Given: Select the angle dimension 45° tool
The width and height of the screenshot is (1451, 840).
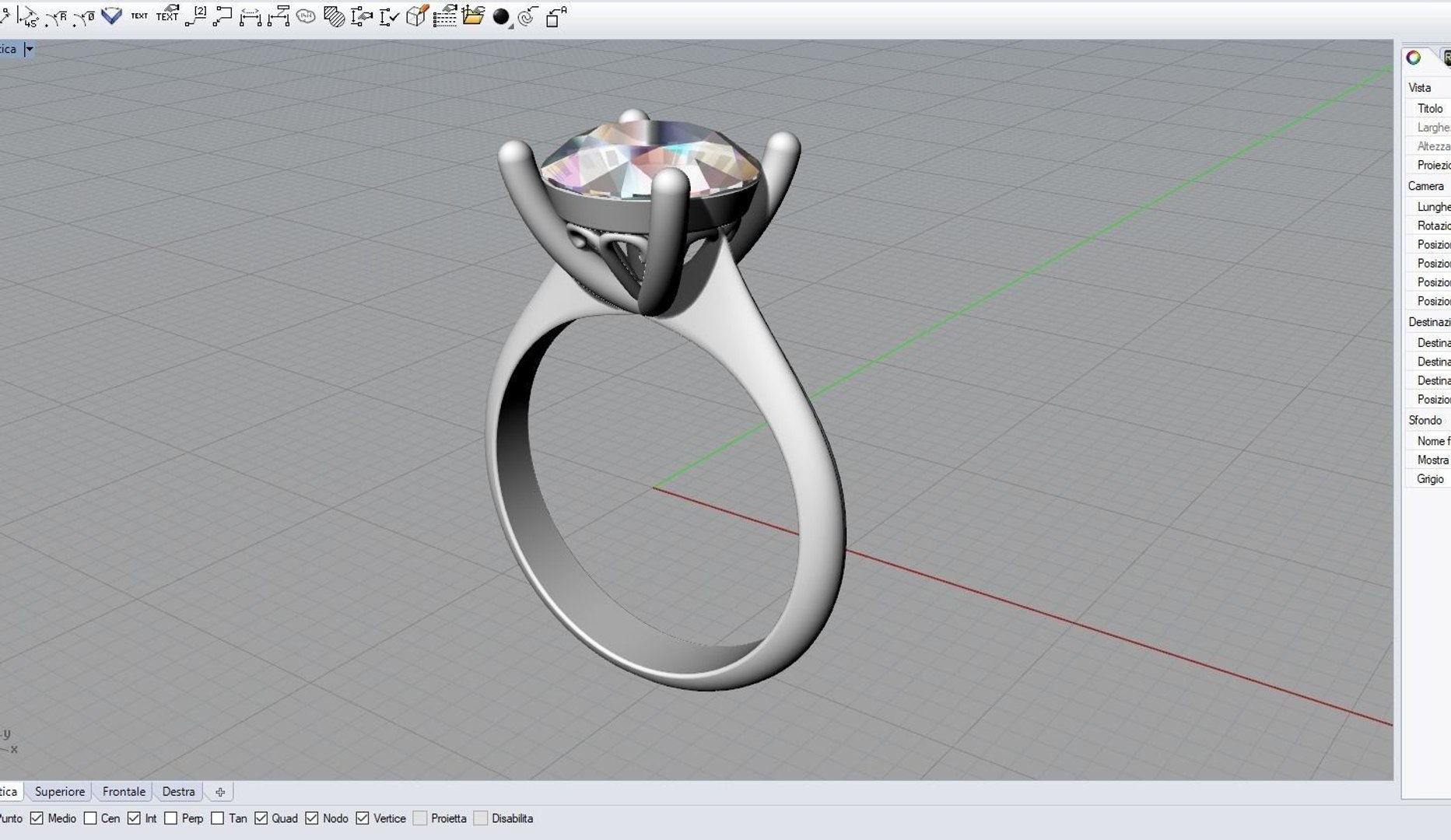Looking at the screenshot, I should coord(28,16).
